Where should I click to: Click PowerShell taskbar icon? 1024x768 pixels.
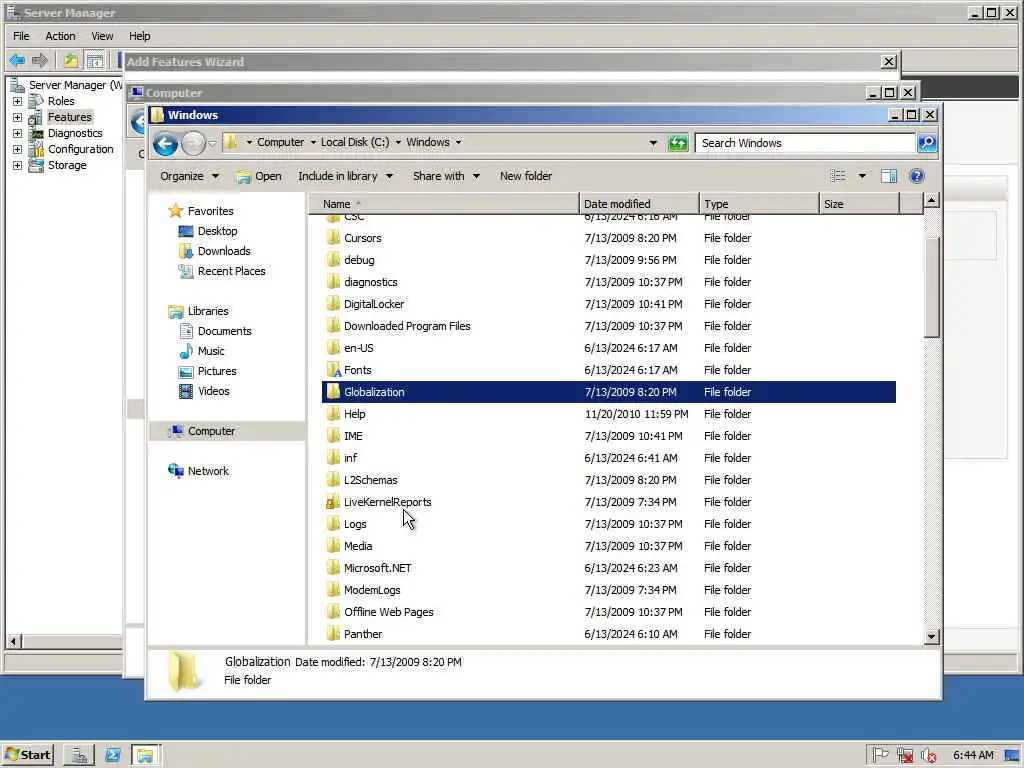pos(113,755)
